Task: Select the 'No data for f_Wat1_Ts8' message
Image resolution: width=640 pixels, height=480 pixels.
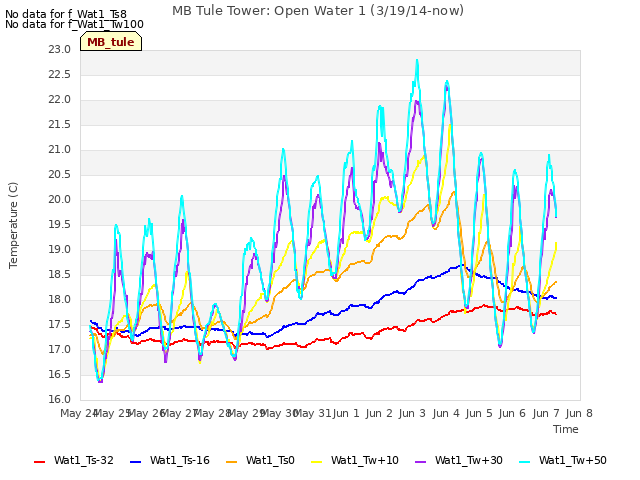Action: pos(66,14)
